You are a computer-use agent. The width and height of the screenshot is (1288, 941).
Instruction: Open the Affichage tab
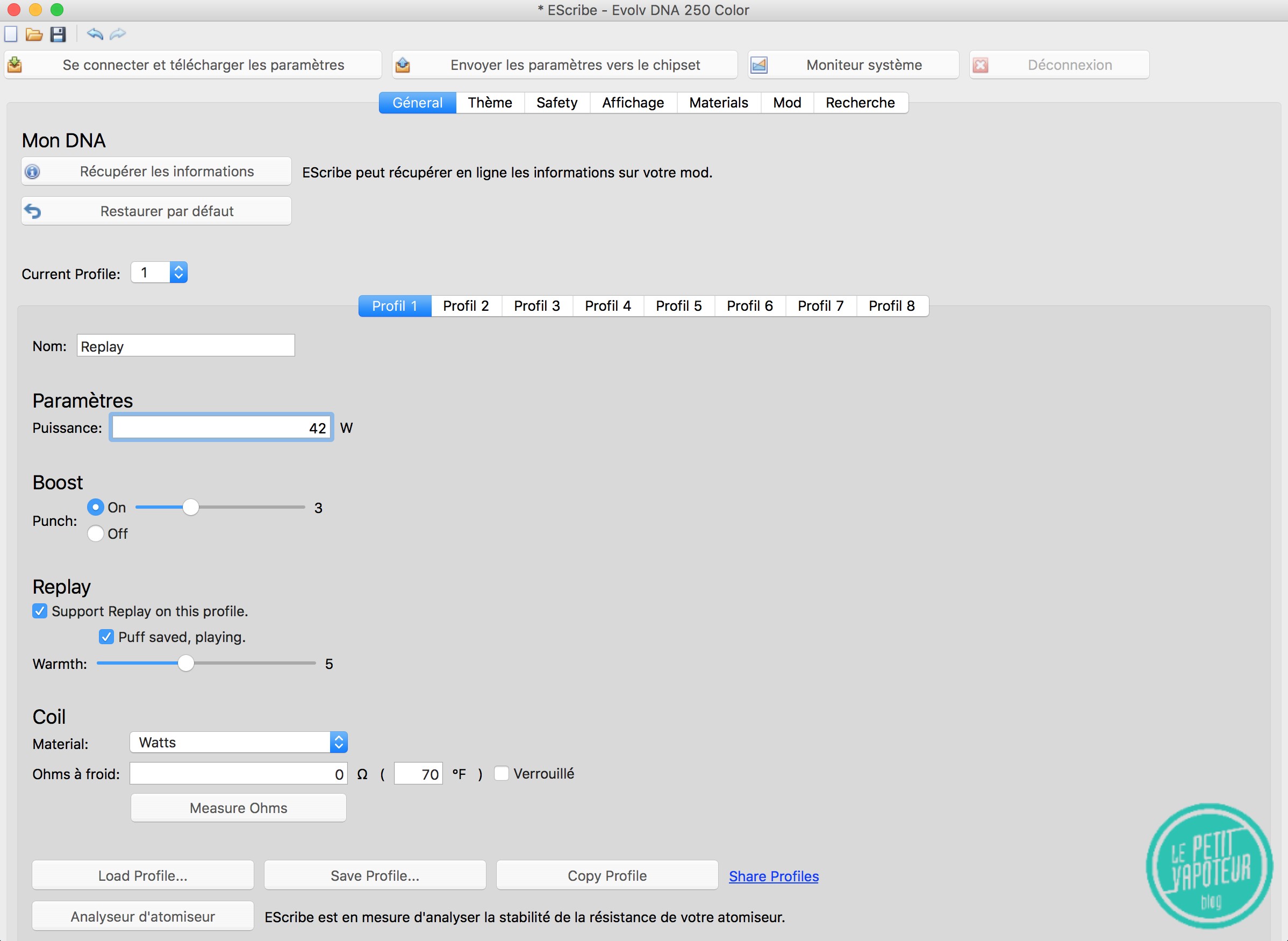[633, 103]
